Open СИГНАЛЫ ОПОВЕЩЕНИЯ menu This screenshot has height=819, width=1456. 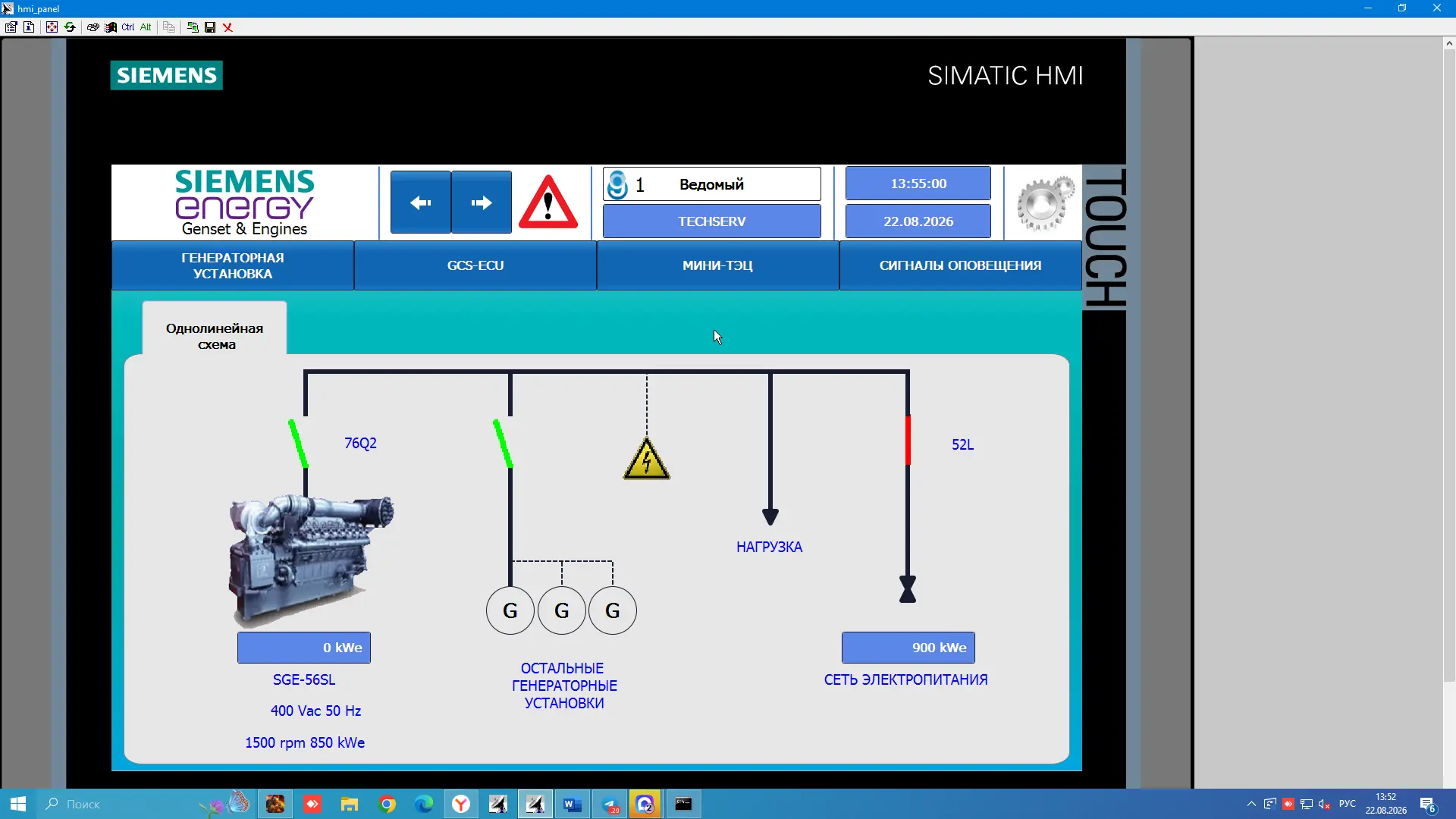pos(960,265)
